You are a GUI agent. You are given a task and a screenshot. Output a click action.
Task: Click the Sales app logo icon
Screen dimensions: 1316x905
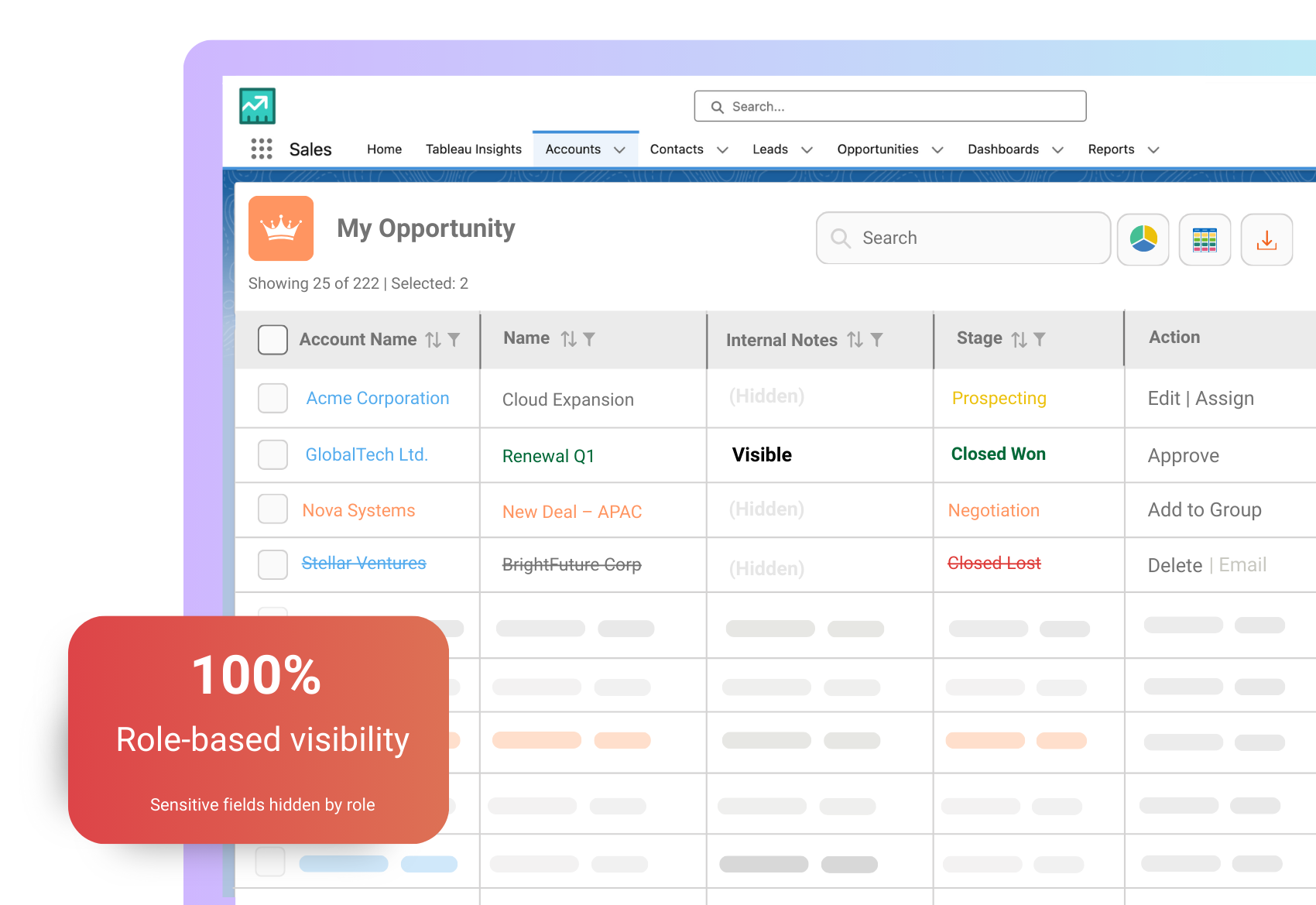[x=257, y=106]
